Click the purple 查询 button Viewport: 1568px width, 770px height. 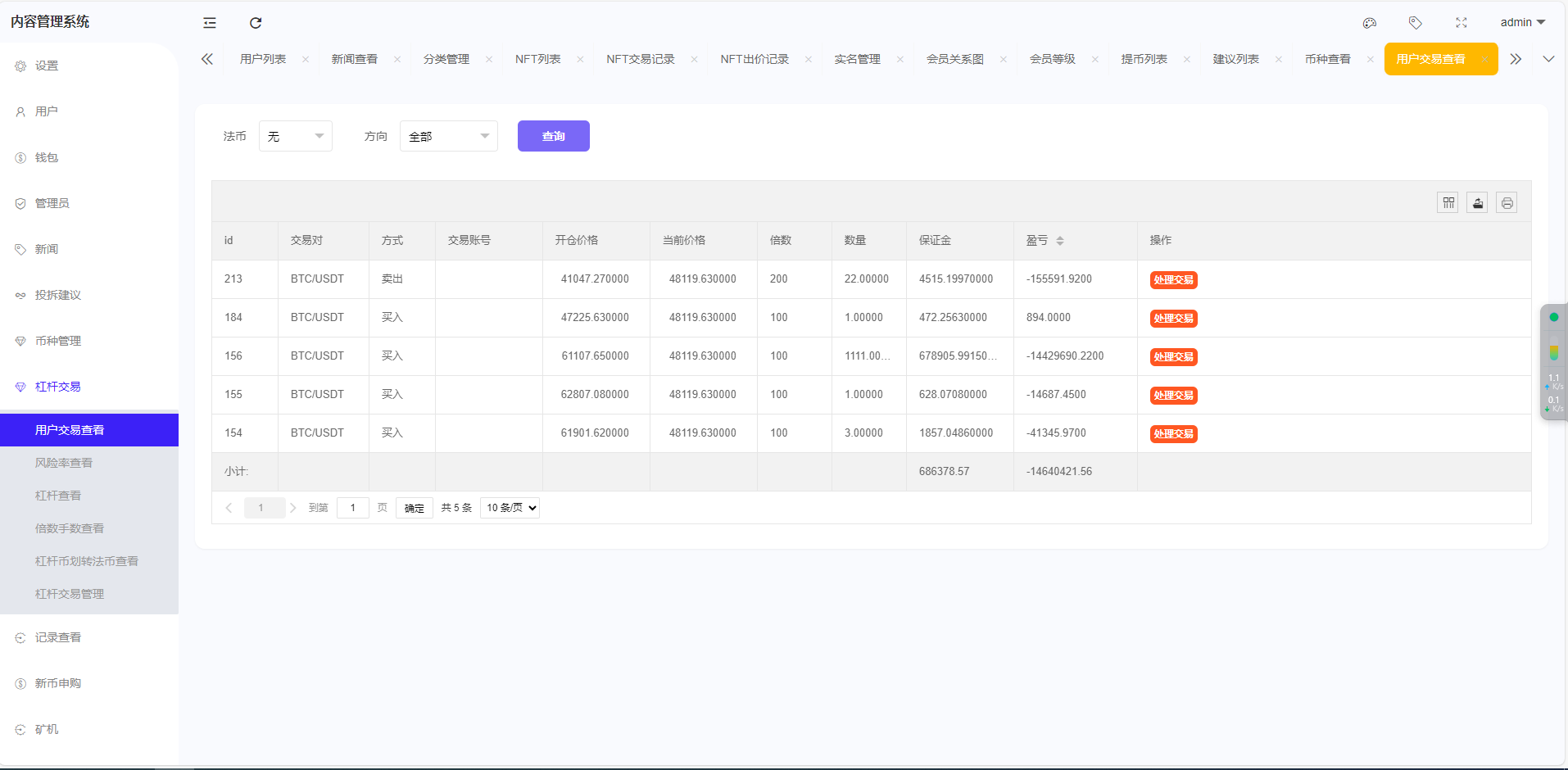pos(554,136)
